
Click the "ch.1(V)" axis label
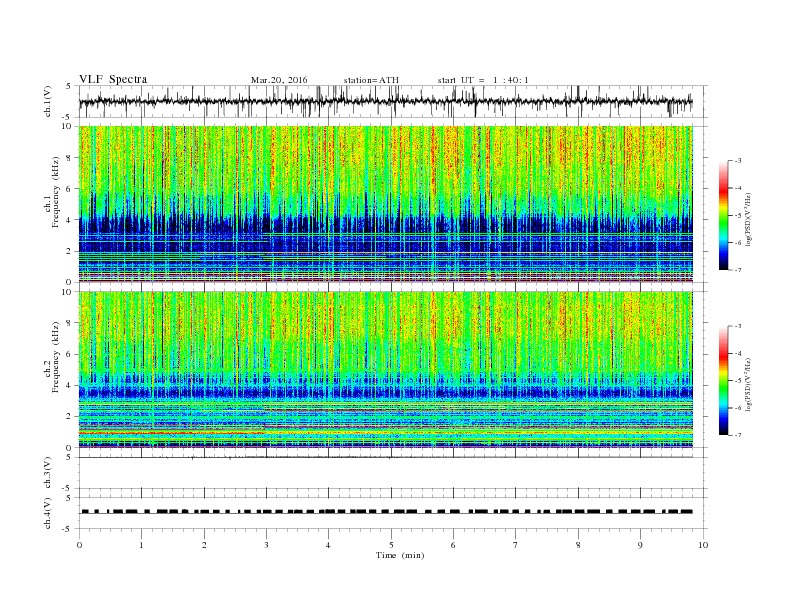(48, 102)
